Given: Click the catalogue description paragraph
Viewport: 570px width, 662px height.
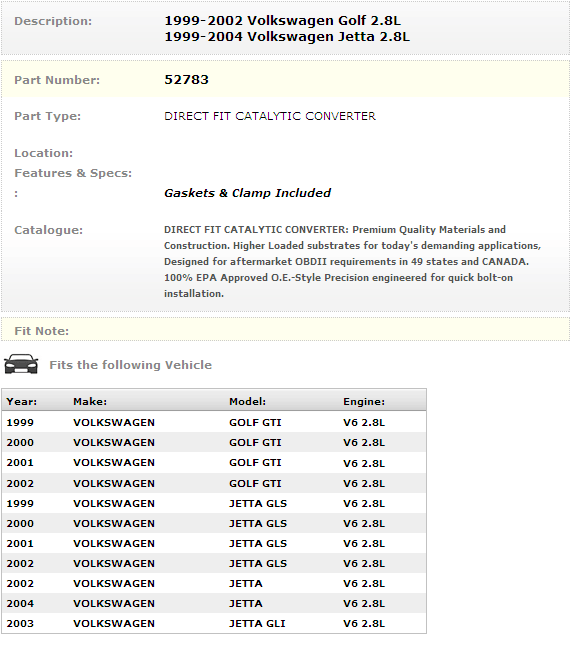Looking at the screenshot, I should 353,261.
